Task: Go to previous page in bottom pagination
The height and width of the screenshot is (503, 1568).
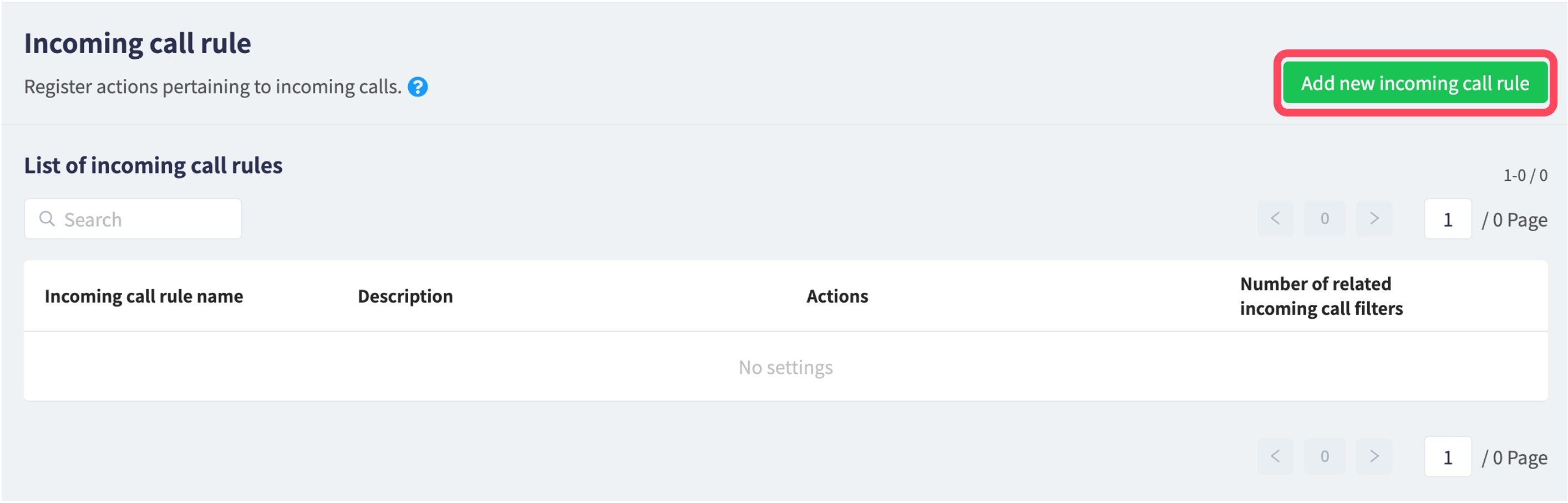Action: click(x=1275, y=457)
